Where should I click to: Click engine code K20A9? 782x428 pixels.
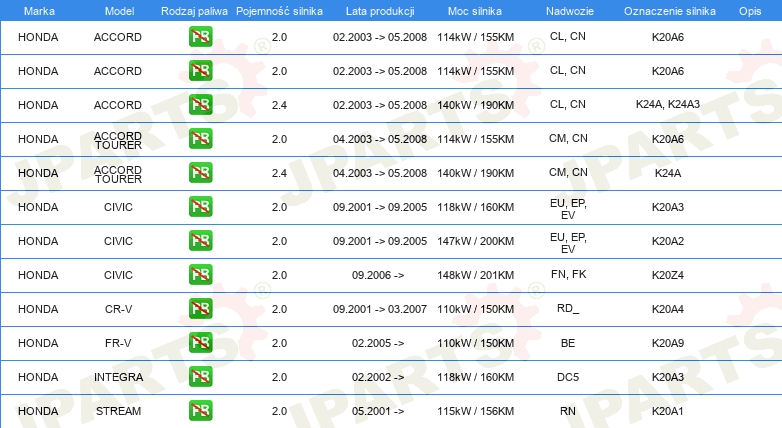click(x=668, y=343)
